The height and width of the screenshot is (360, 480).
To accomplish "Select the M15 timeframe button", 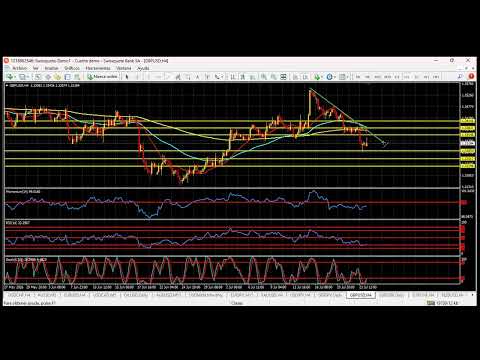I will point(377,77).
